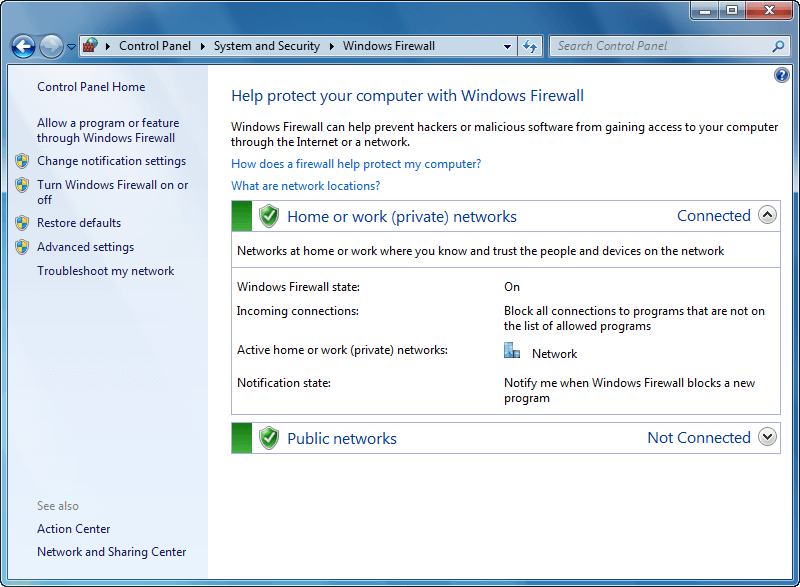Click the shield icon beside Restore defaults
This screenshot has width=800, height=587.
pyautogui.click(x=22, y=222)
